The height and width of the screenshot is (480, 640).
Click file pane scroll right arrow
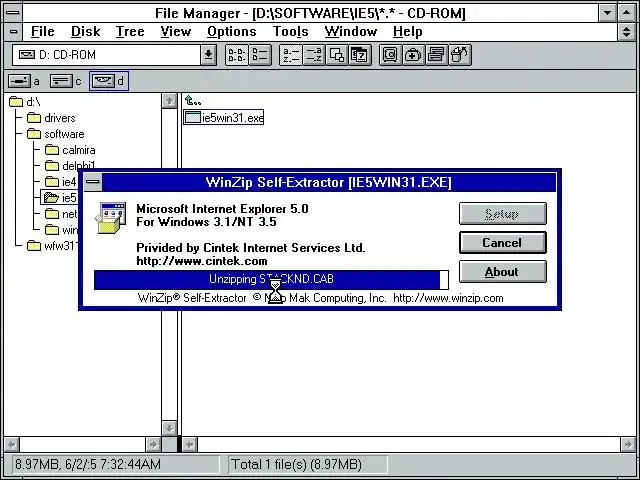628,444
